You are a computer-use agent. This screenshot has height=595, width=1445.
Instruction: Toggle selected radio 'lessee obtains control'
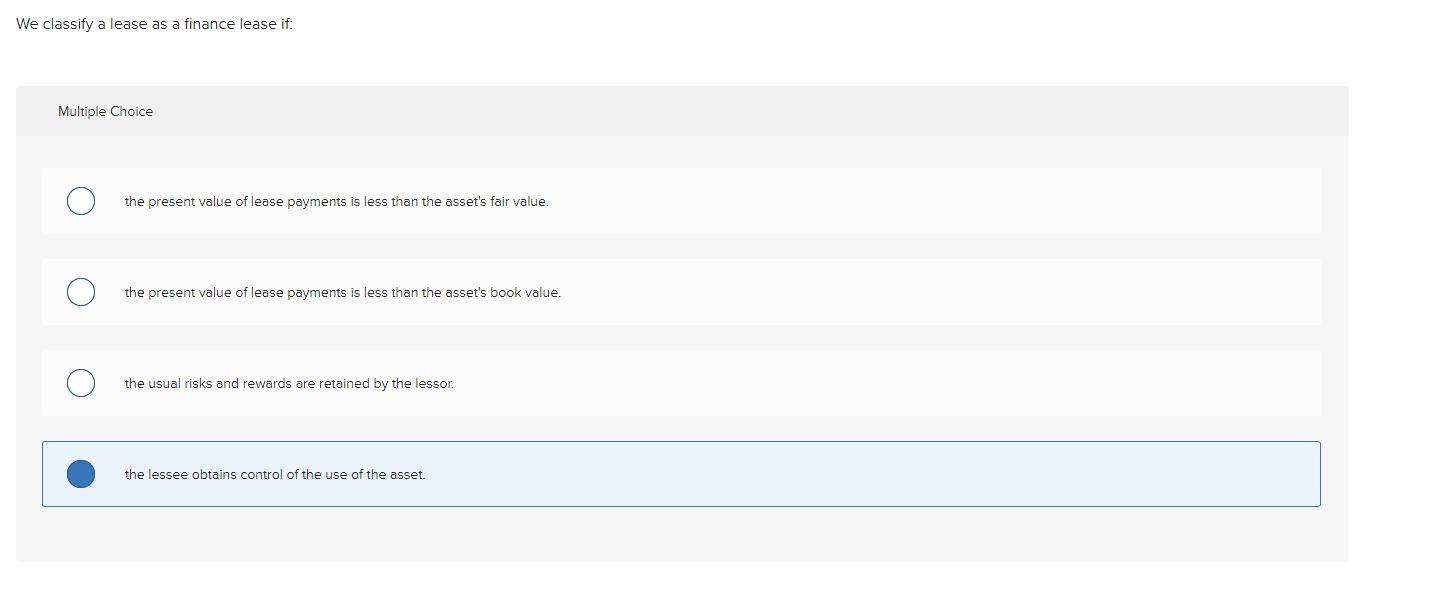(81, 474)
